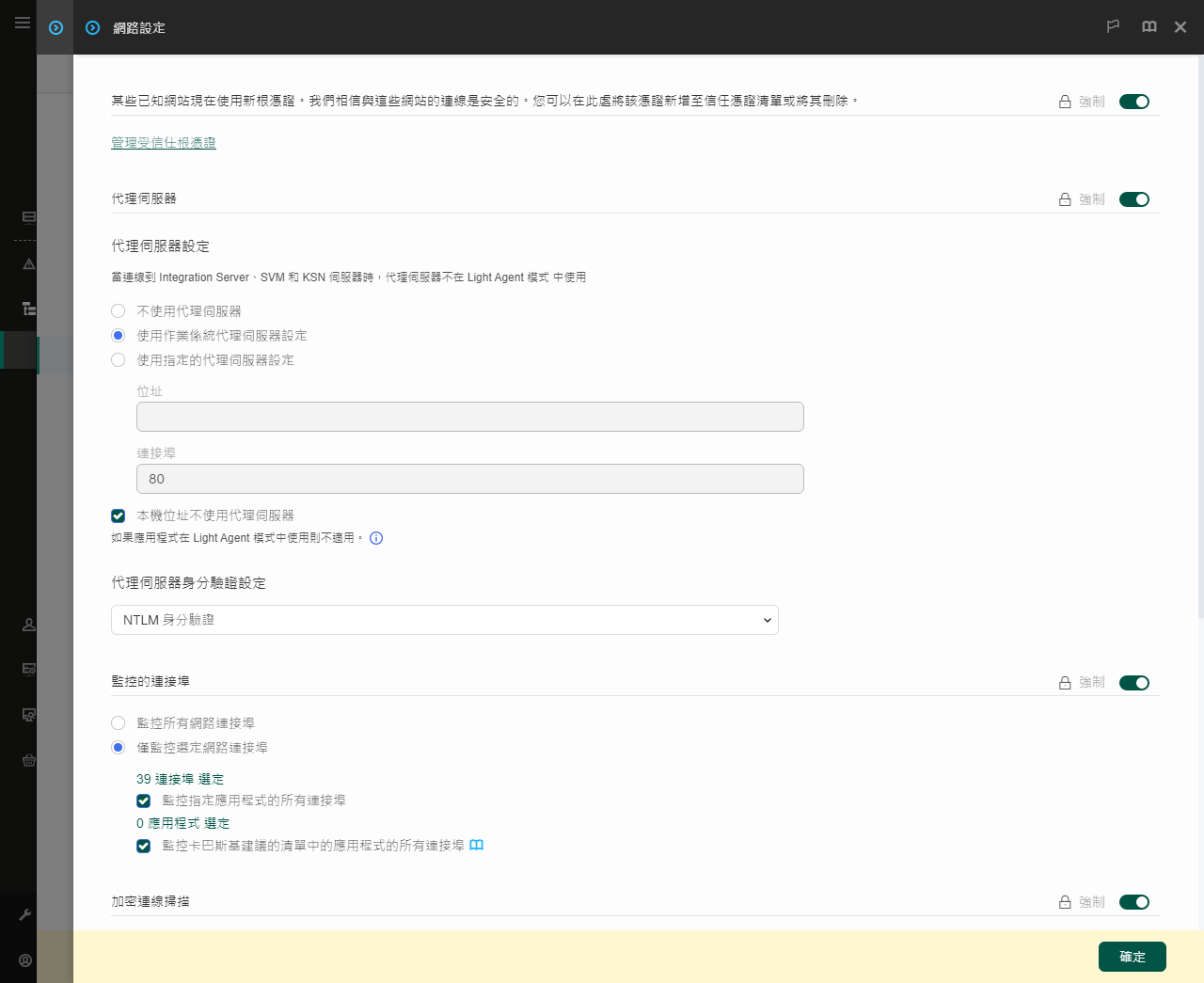Open the 39 連接埠 選定 ports list
1204x983 pixels.
(178, 779)
